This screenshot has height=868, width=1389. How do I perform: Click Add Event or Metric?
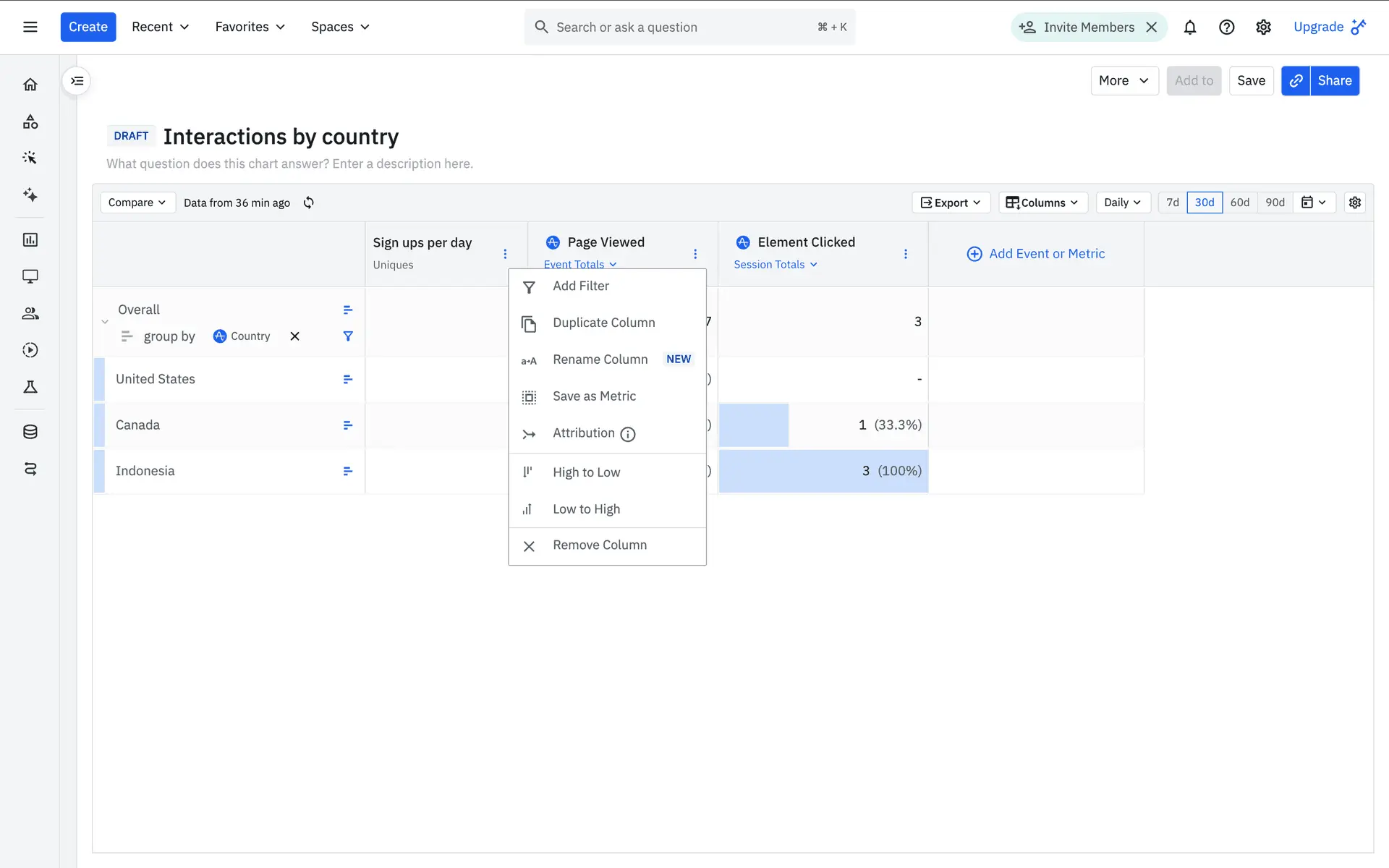[x=1036, y=254]
